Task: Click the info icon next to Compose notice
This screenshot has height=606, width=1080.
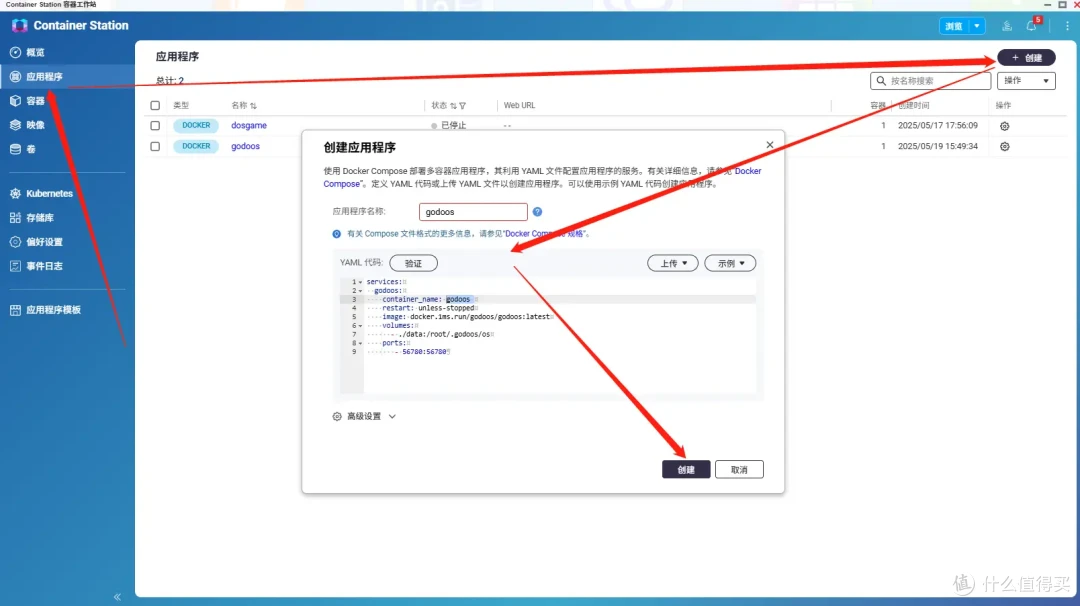Action: (337, 234)
